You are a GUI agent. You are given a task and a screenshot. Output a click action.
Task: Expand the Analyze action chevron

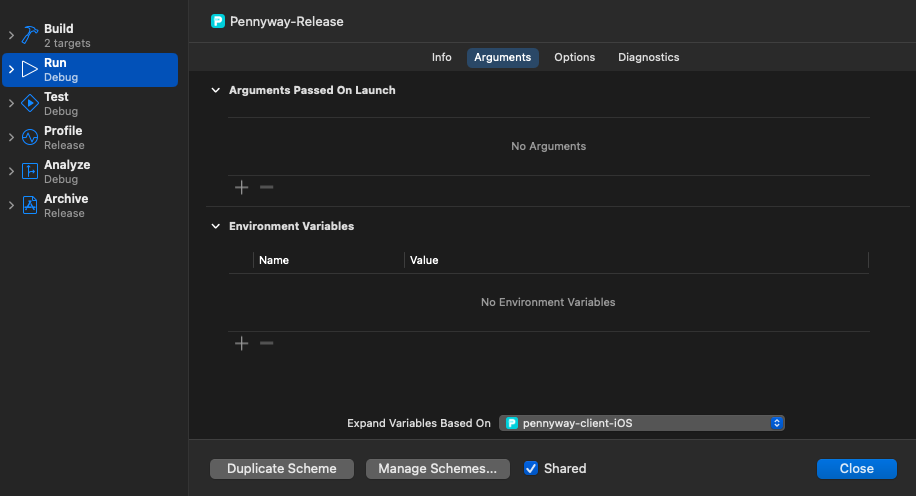click(11, 171)
